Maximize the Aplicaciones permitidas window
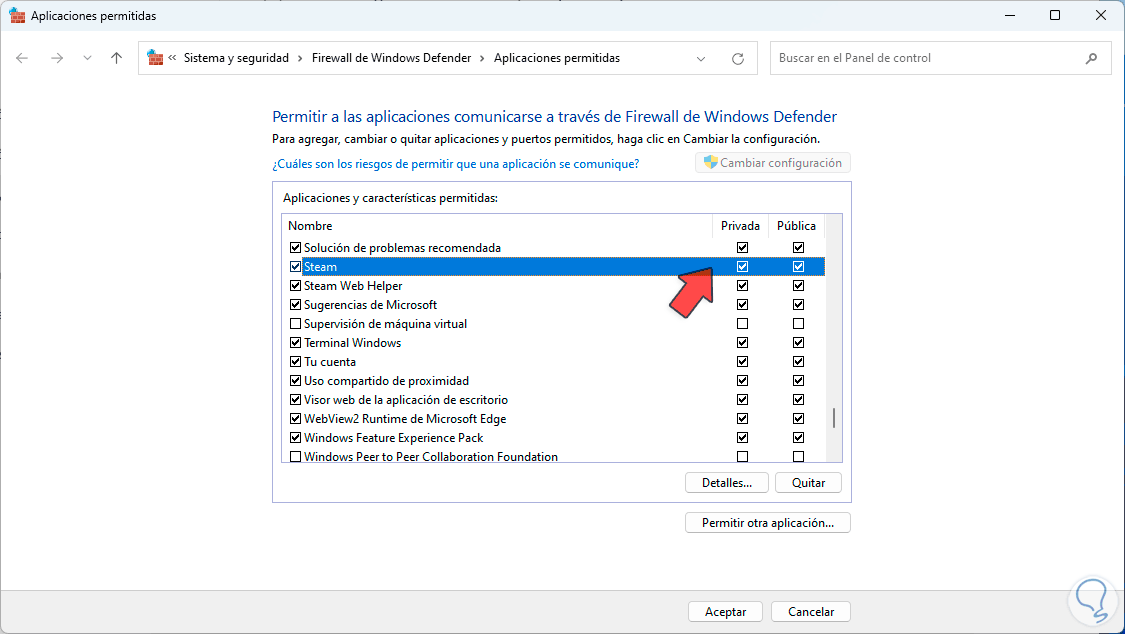Viewport: 1125px width, 634px height. (x=1055, y=15)
